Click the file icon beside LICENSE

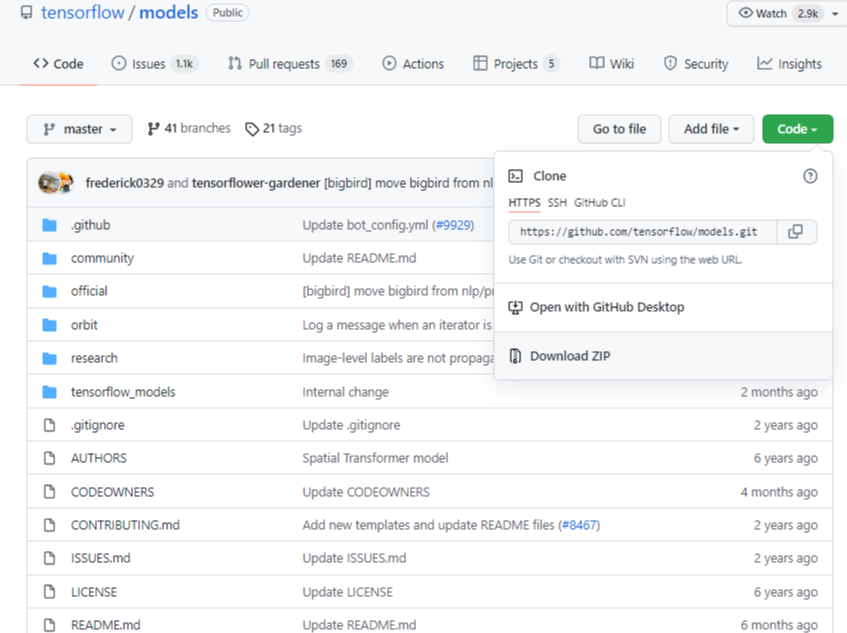50,592
